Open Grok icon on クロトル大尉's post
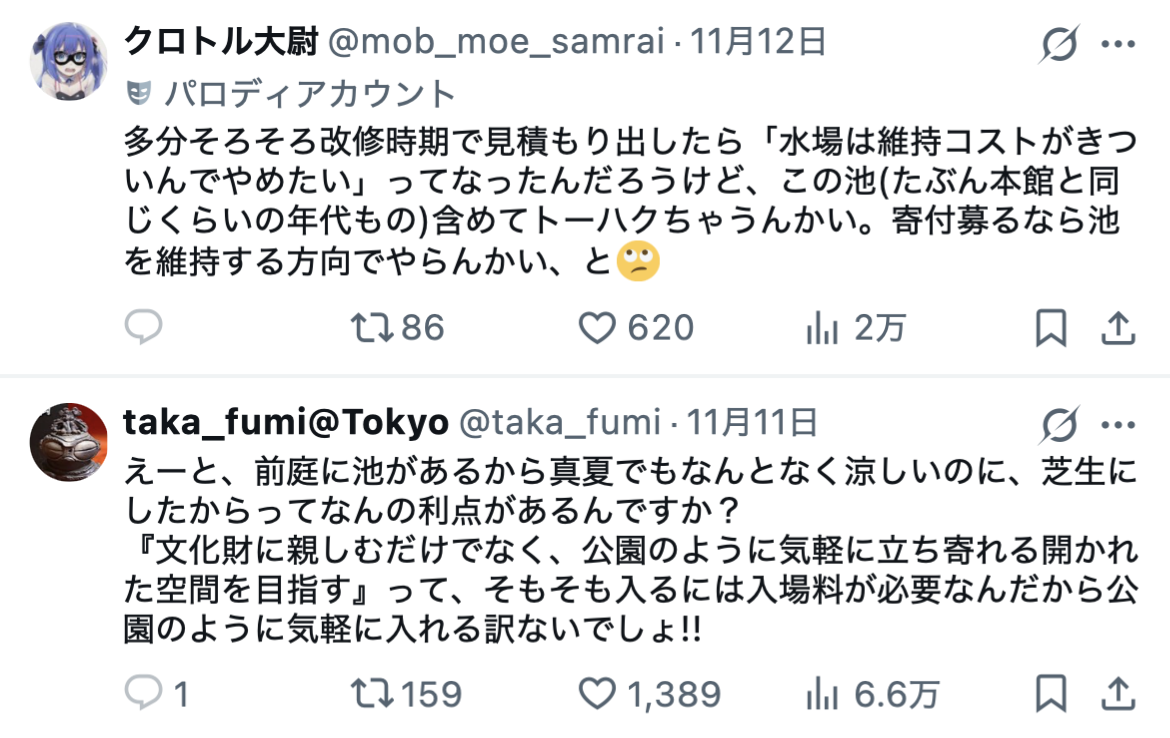Viewport: 1170px width, 738px height. coord(1059,44)
